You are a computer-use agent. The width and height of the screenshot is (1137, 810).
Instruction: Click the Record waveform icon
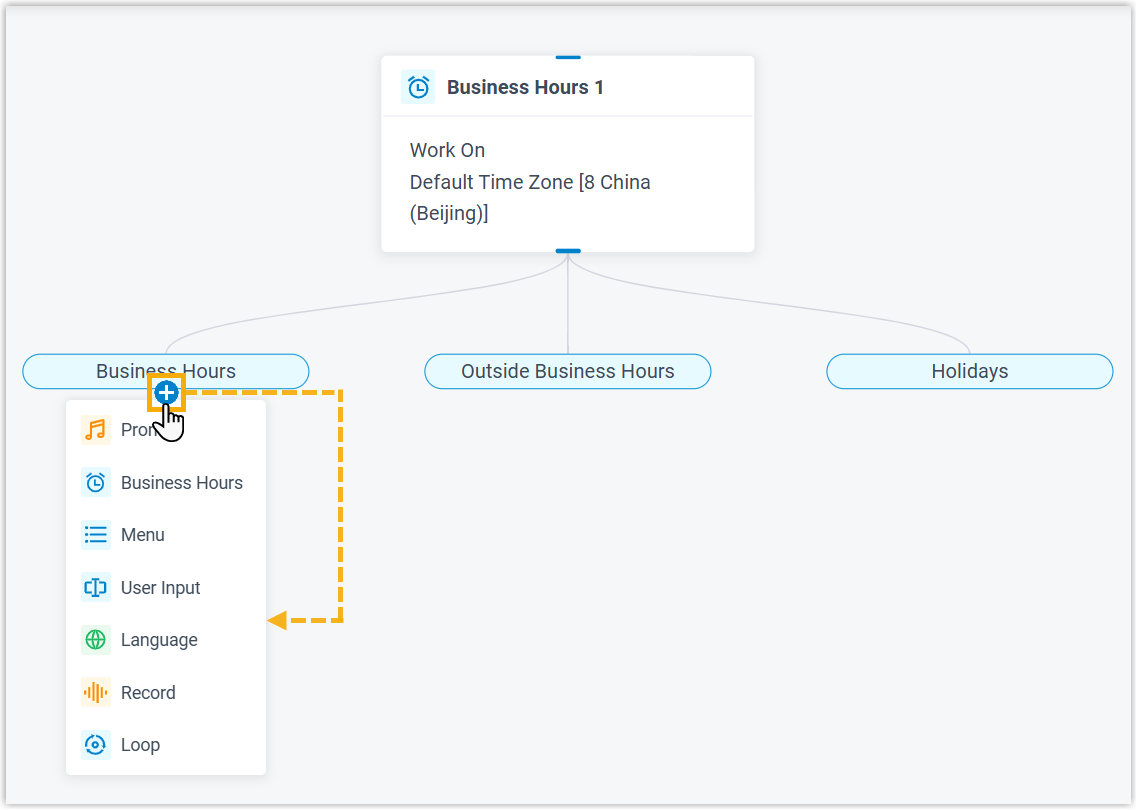click(x=96, y=692)
